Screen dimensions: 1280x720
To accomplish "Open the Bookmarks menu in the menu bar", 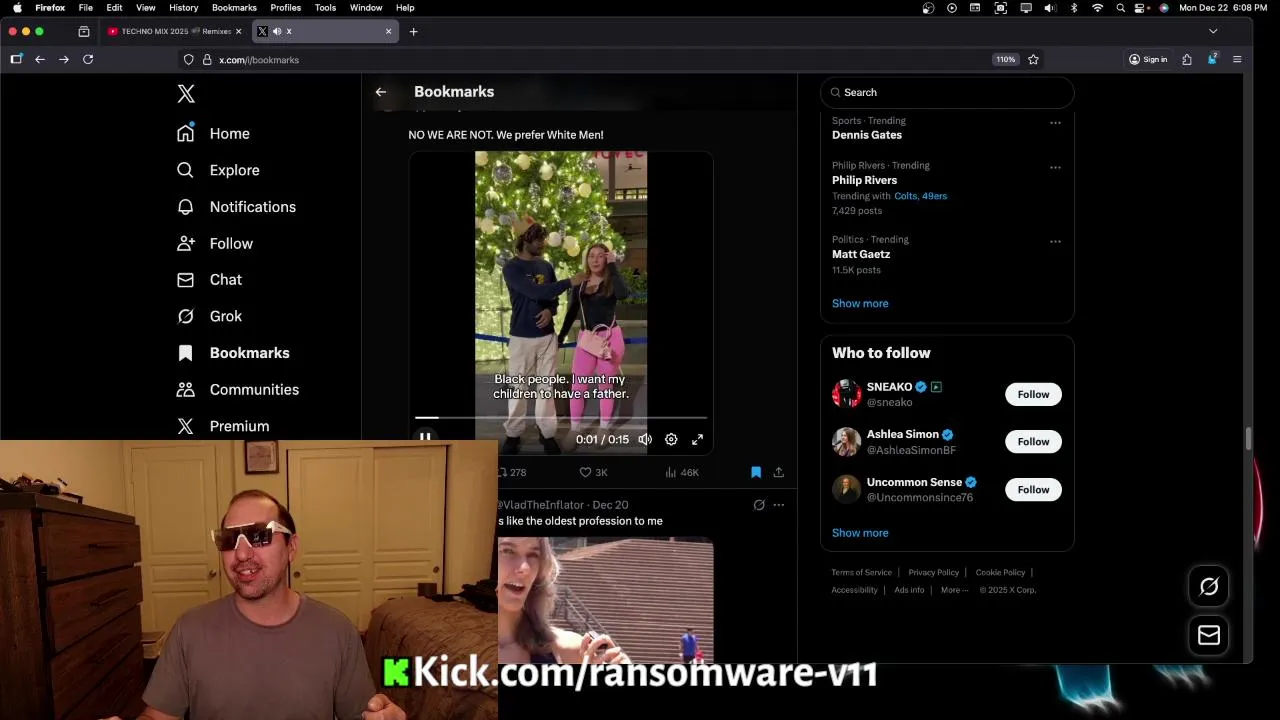I will coord(234,8).
